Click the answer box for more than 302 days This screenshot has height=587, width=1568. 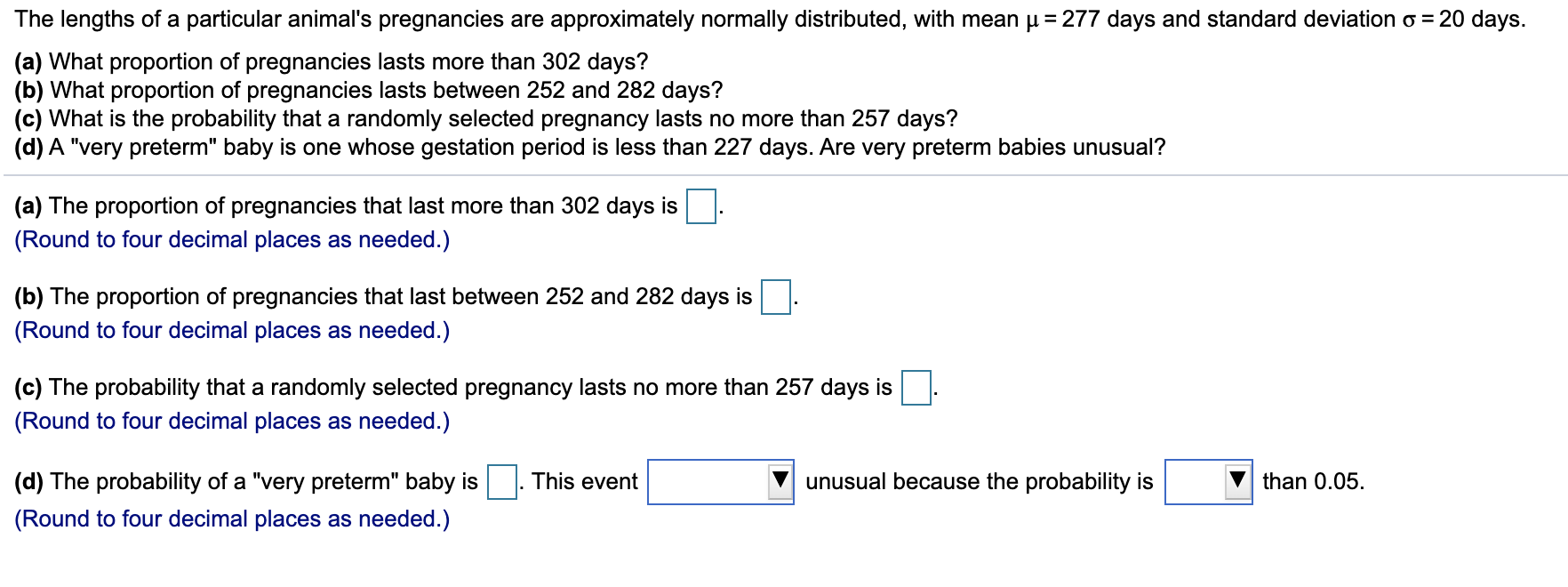tap(701, 206)
